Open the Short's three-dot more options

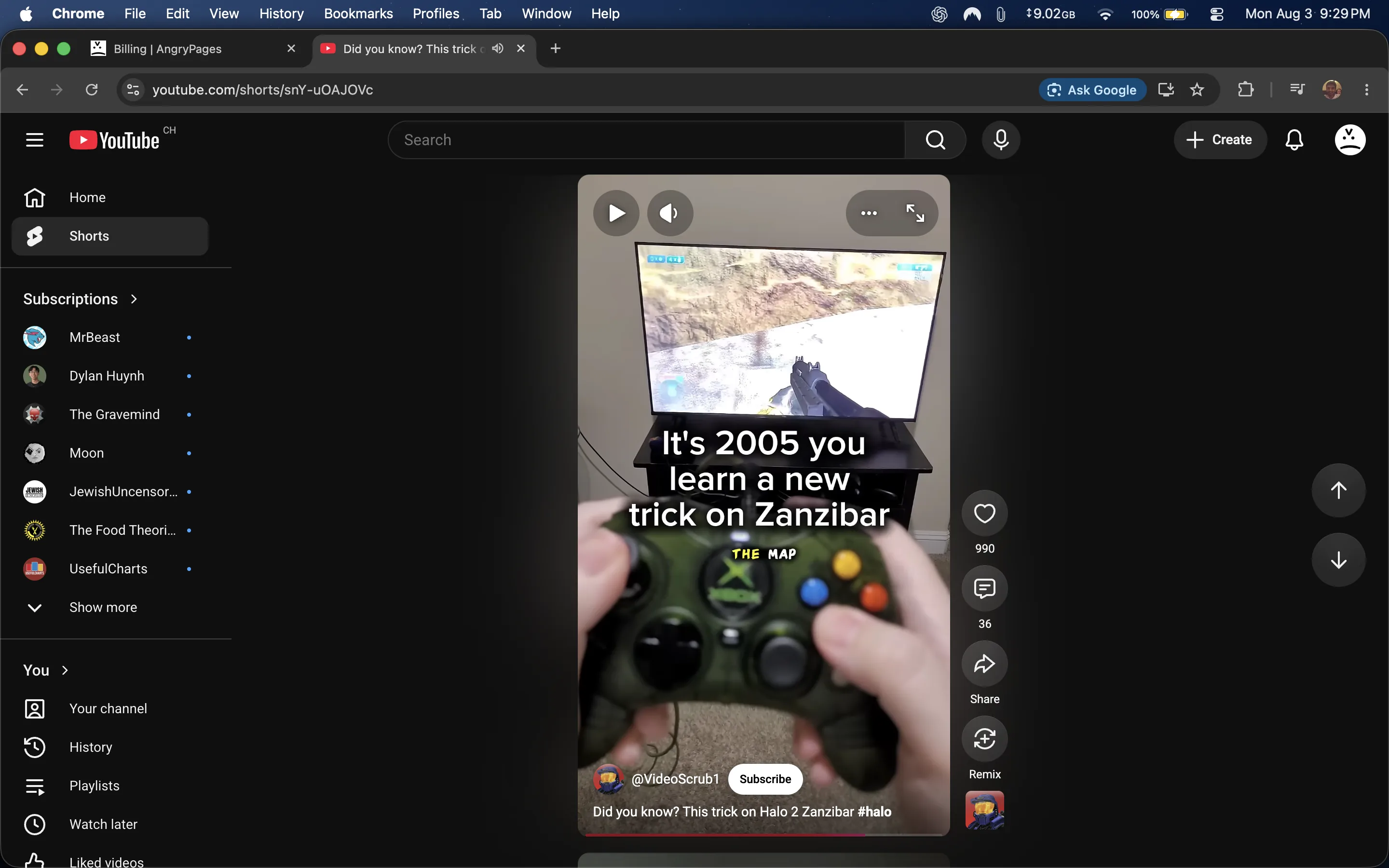click(x=869, y=213)
